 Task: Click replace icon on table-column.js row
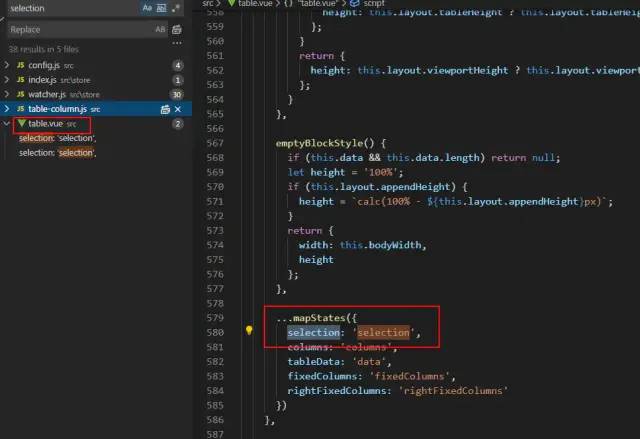point(164,108)
